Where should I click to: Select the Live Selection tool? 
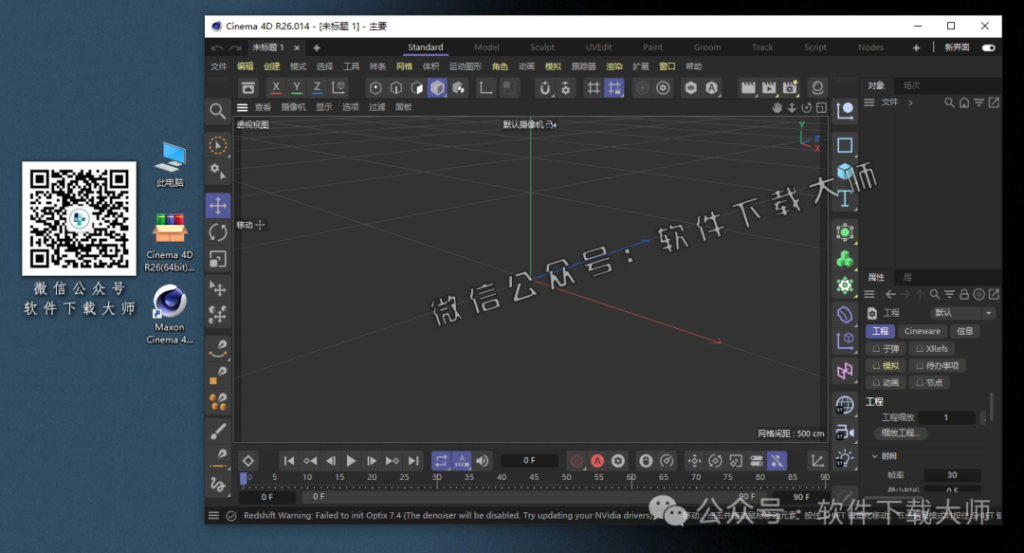point(217,144)
